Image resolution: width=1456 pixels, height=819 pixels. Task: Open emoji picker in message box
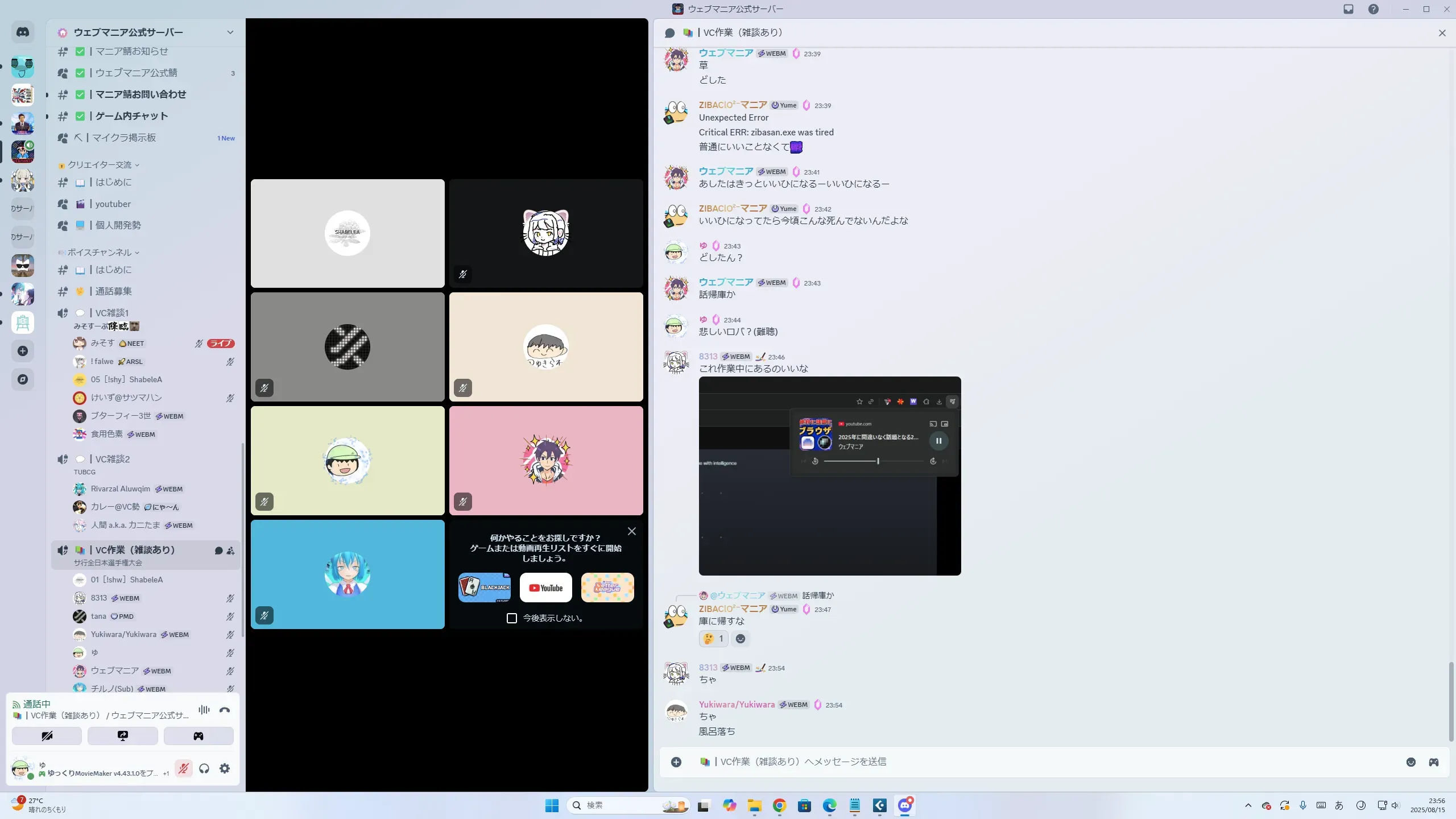click(1410, 762)
